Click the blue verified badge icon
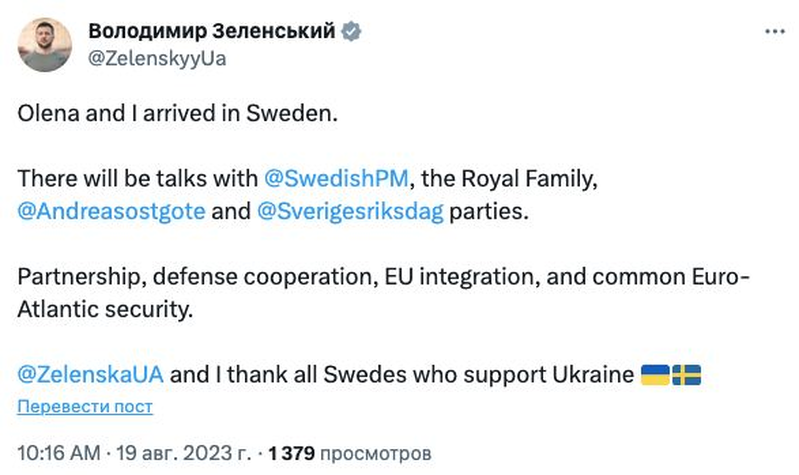799x475 pixels. pyautogui.click(x=352, y=32)
